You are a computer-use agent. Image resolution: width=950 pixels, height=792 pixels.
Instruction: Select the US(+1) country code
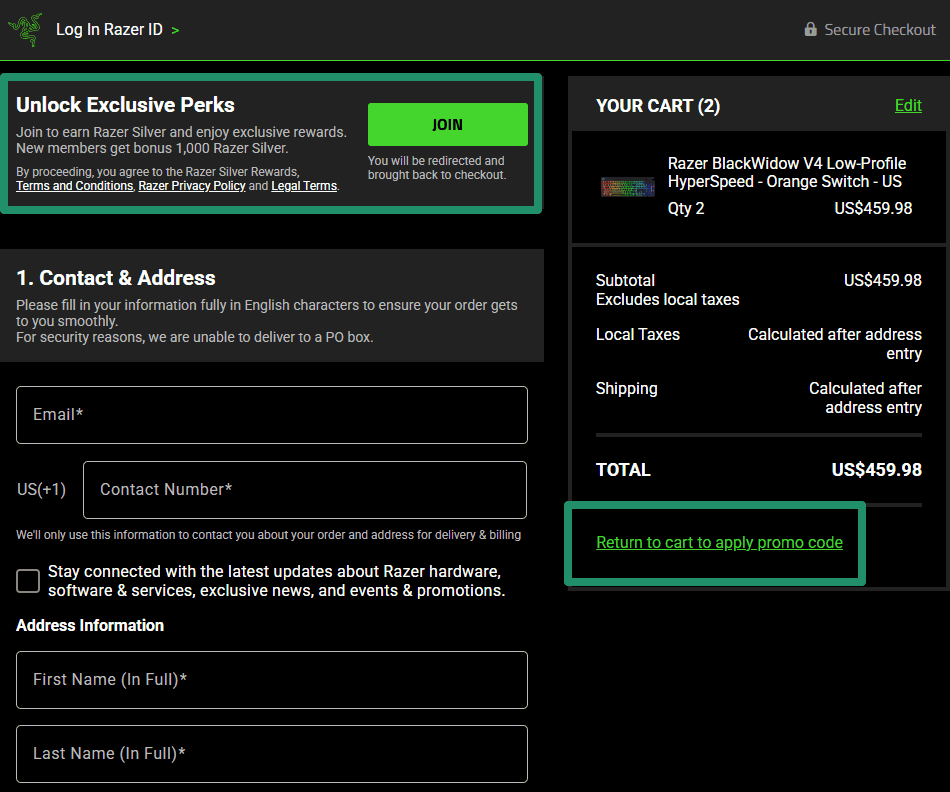[x=41, y=490]
